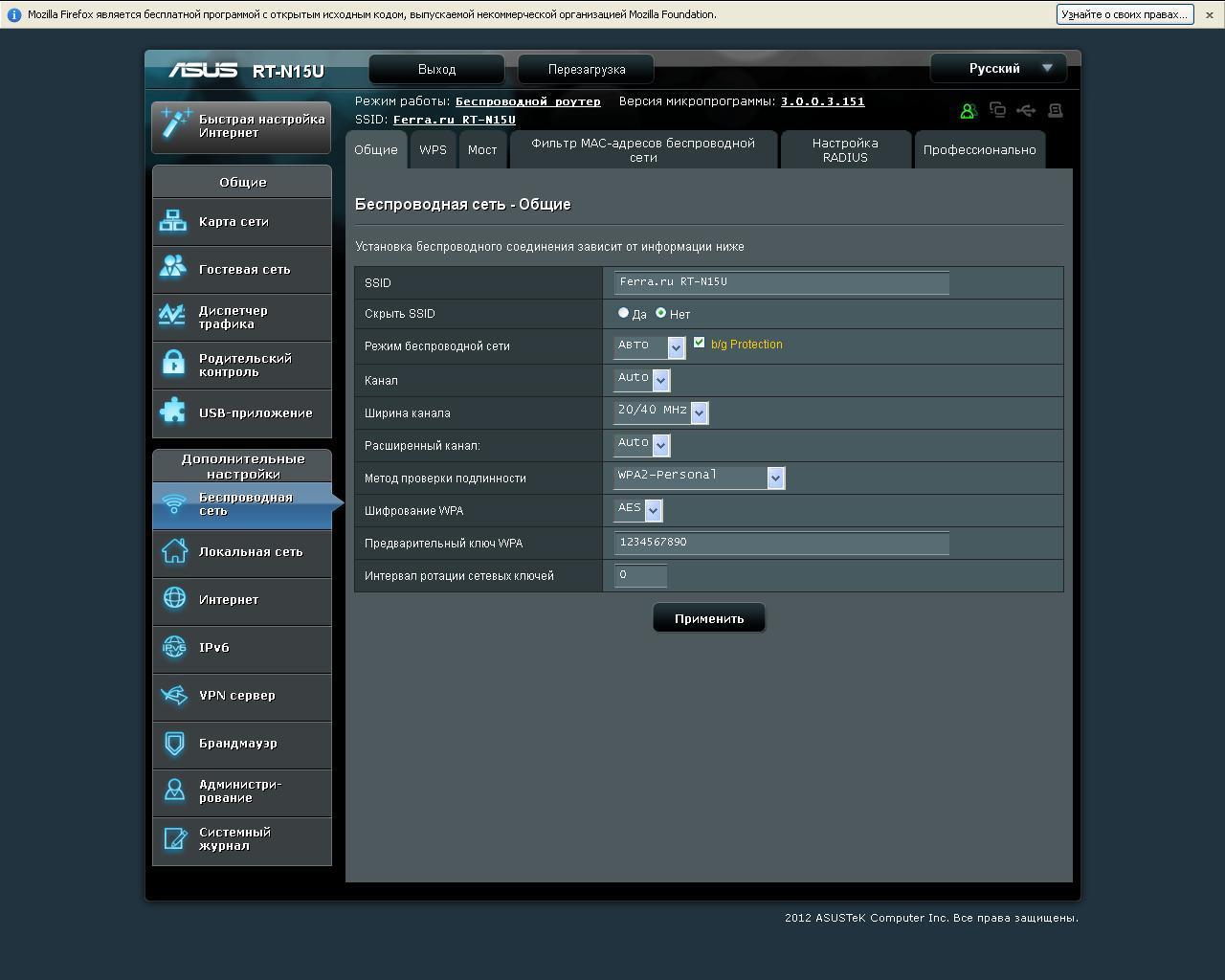The width and height of the screenshot is (1225, 980).
Task: Open the Firewall shield icon
Action: point(174,743)
